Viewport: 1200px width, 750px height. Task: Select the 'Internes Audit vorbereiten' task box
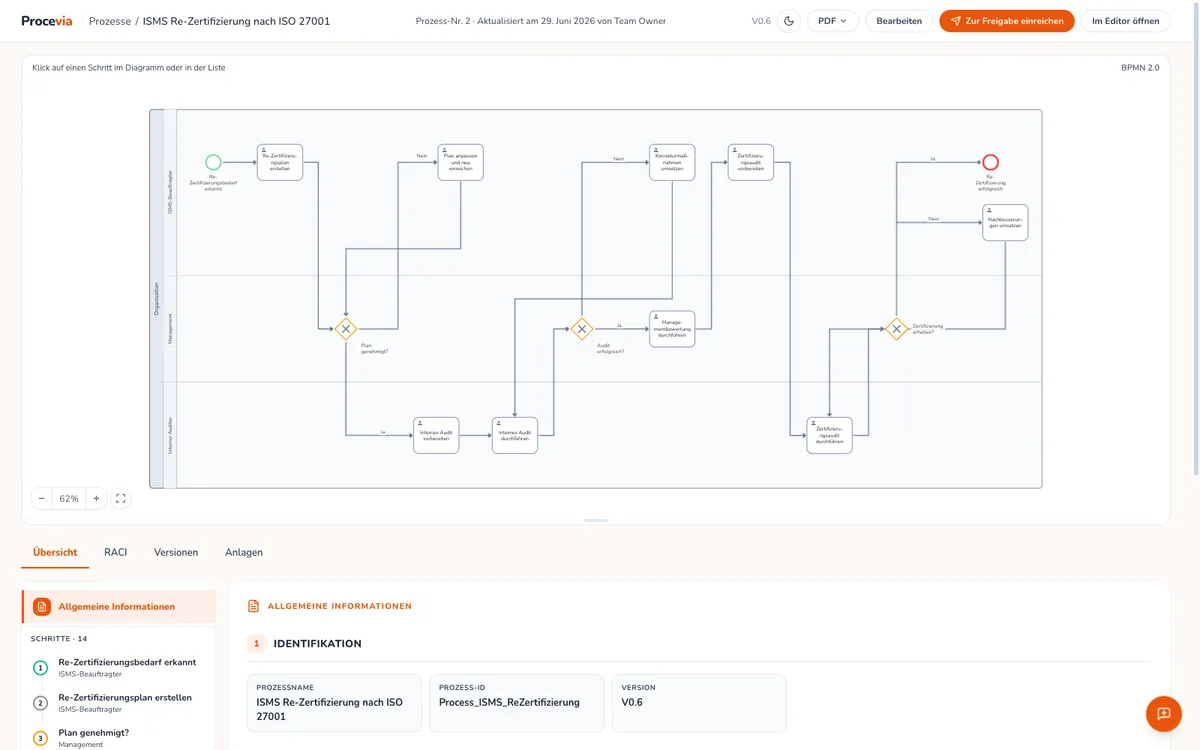(x=436, y=435)
